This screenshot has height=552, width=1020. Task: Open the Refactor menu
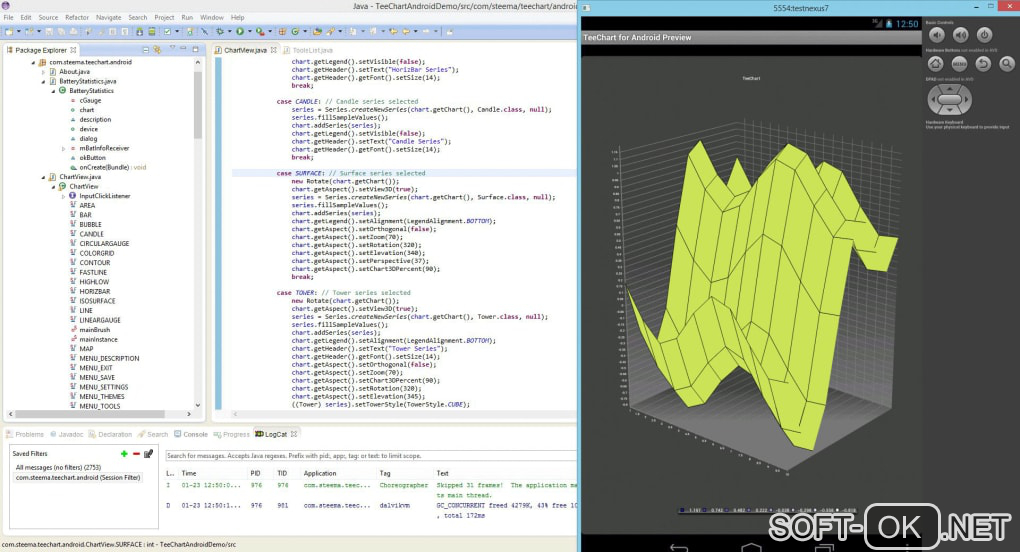(76, 17)
